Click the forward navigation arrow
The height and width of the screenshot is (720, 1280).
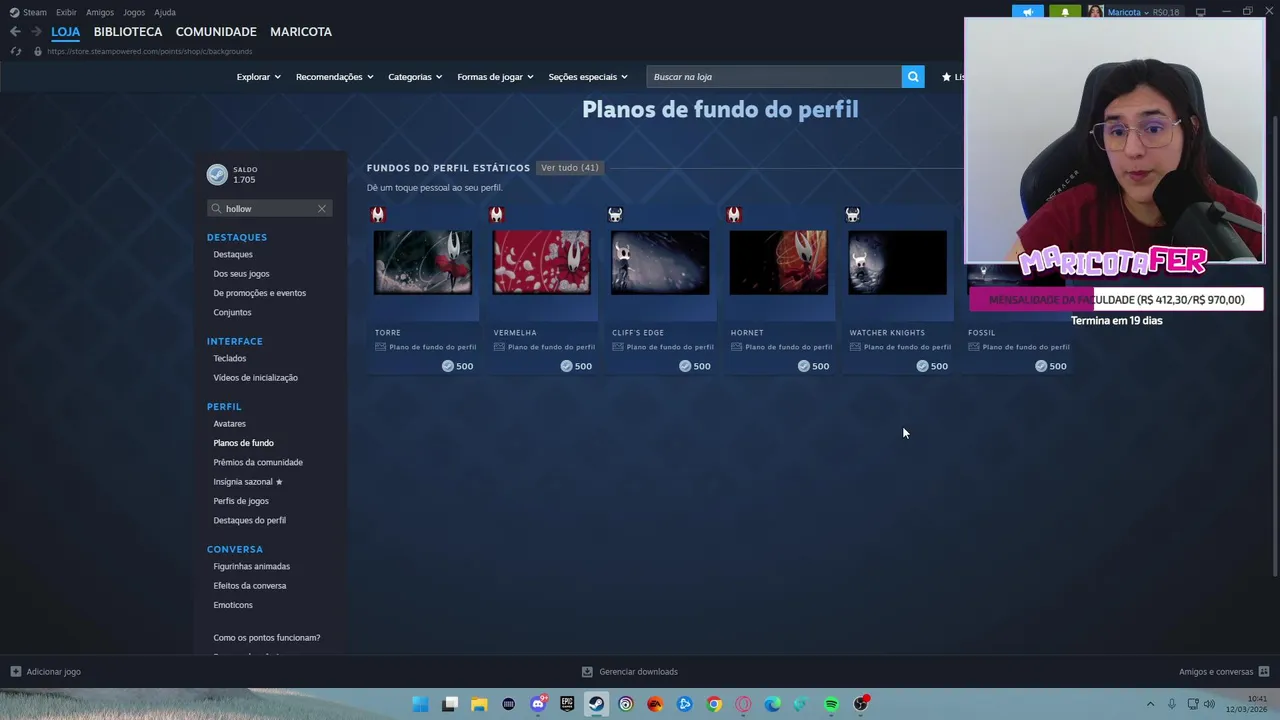36,32
